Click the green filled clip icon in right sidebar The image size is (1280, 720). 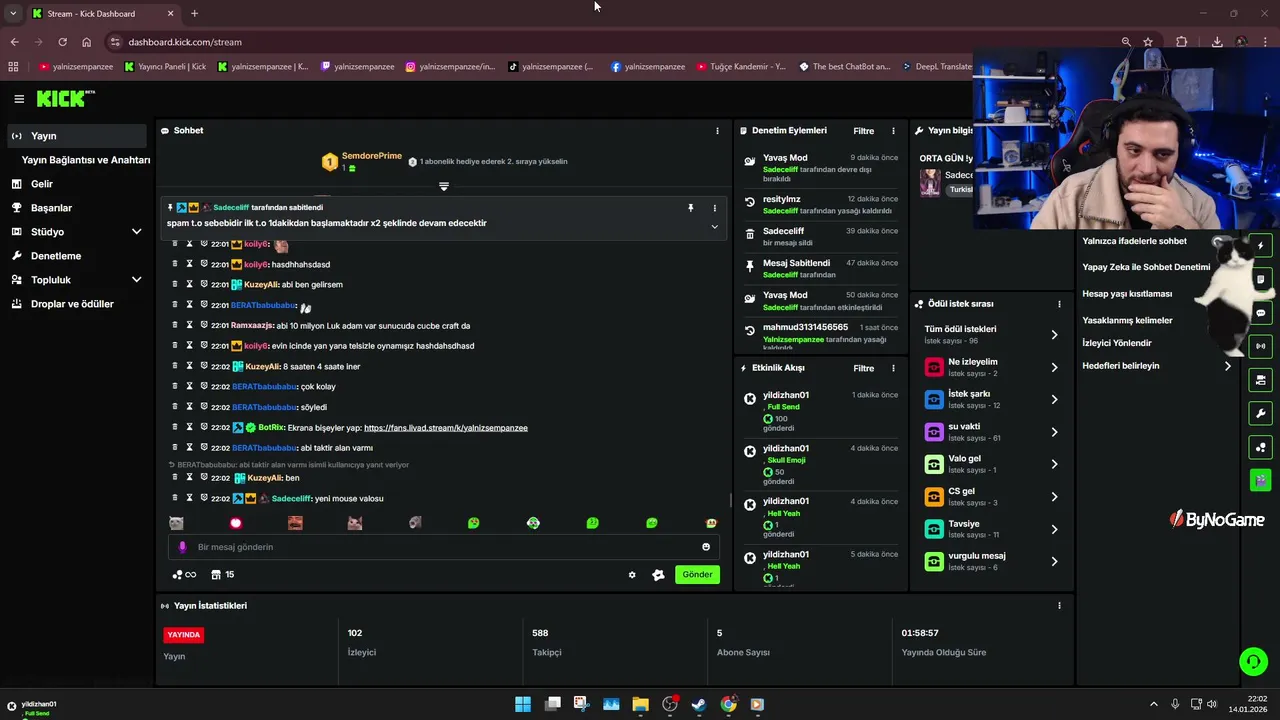coord(1260,480)
